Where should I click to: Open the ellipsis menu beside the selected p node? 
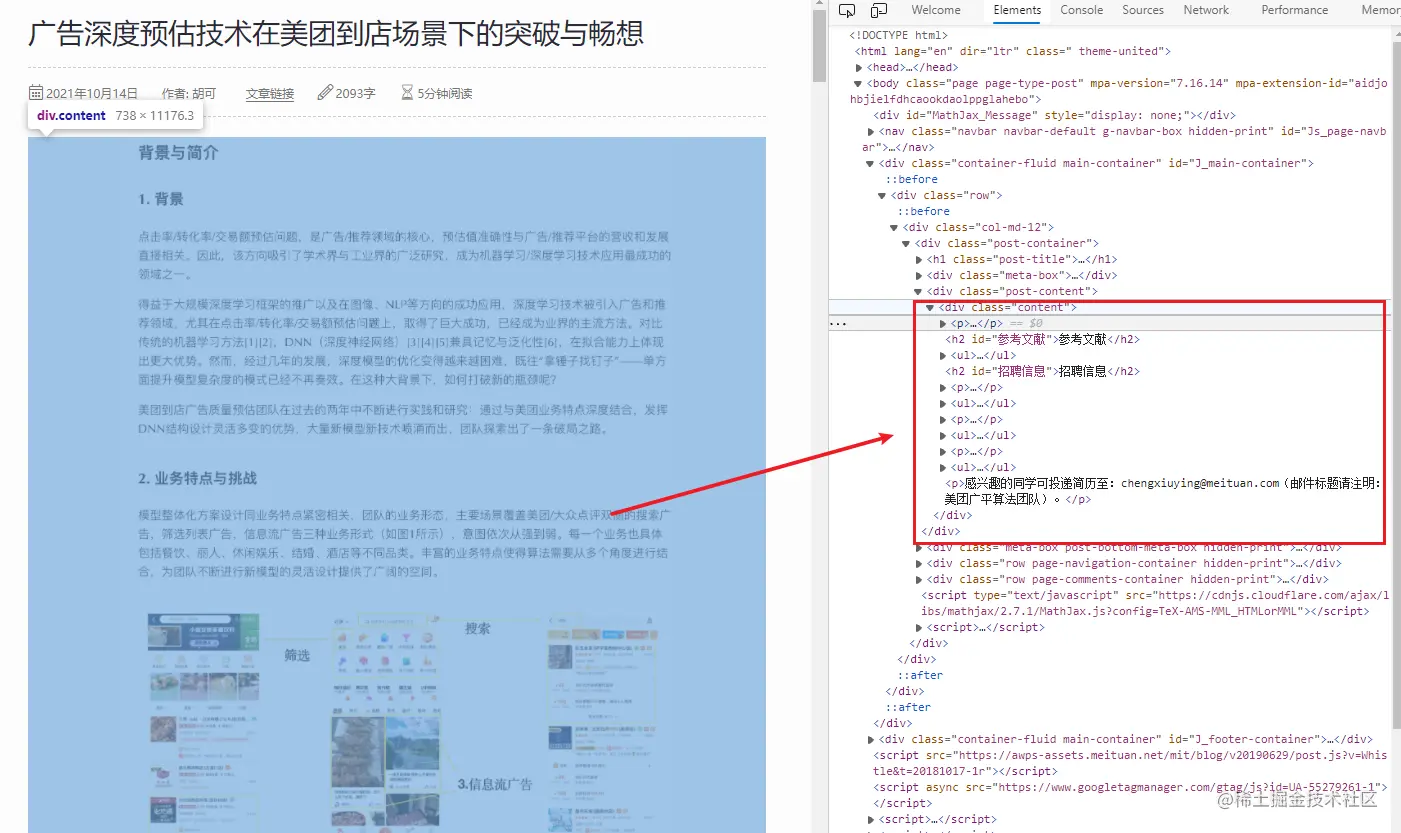(839, 324)
